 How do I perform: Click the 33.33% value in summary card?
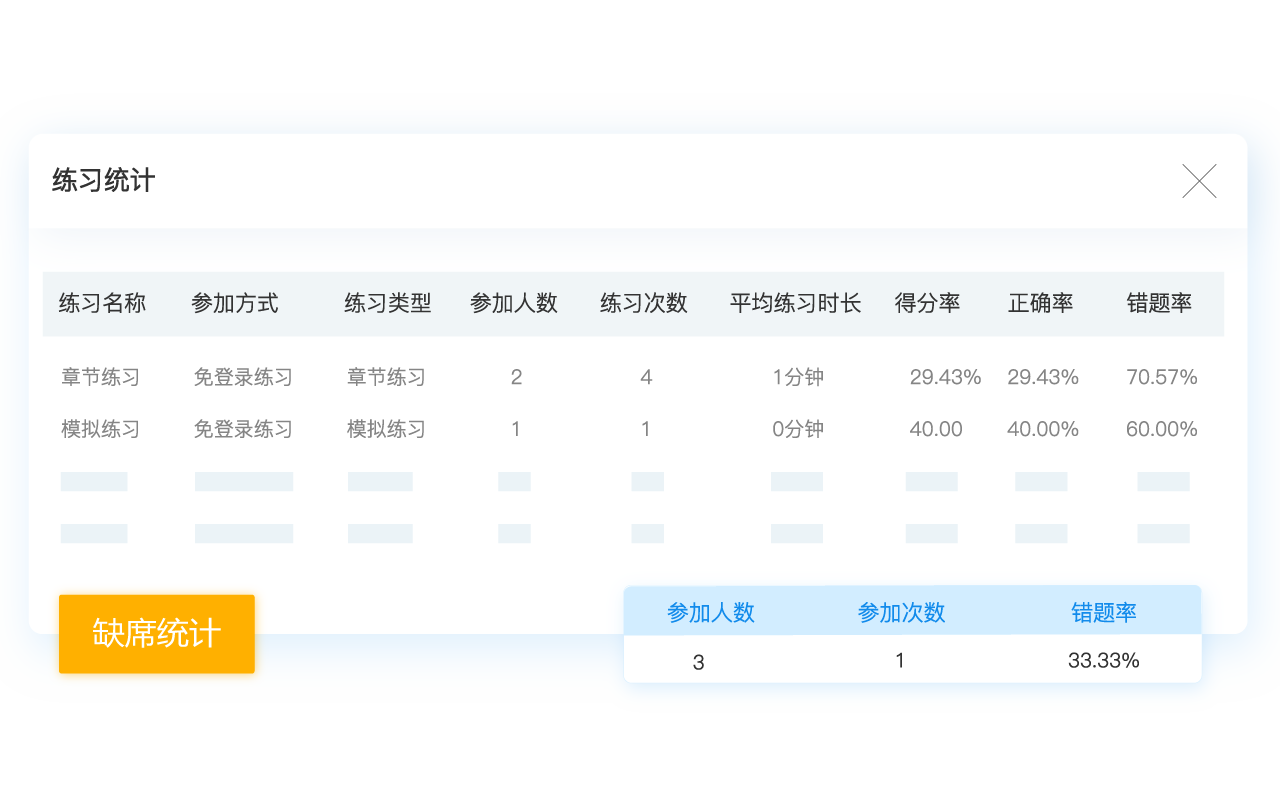1103,661
